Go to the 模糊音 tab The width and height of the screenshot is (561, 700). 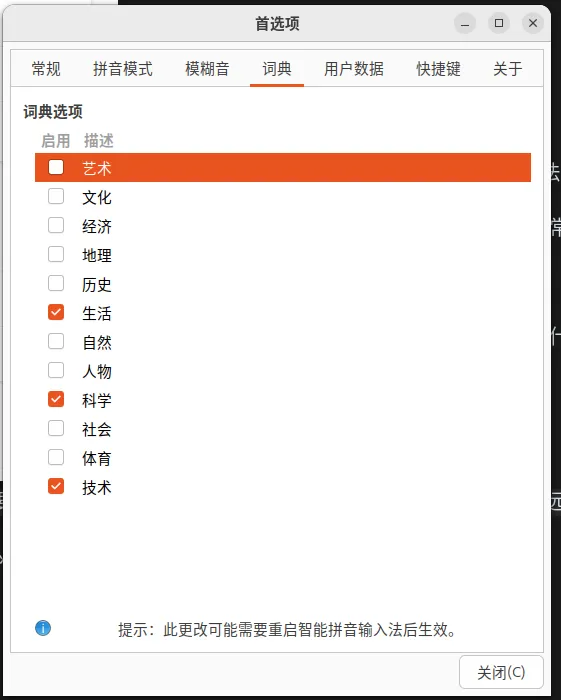(x=207, y=69)
